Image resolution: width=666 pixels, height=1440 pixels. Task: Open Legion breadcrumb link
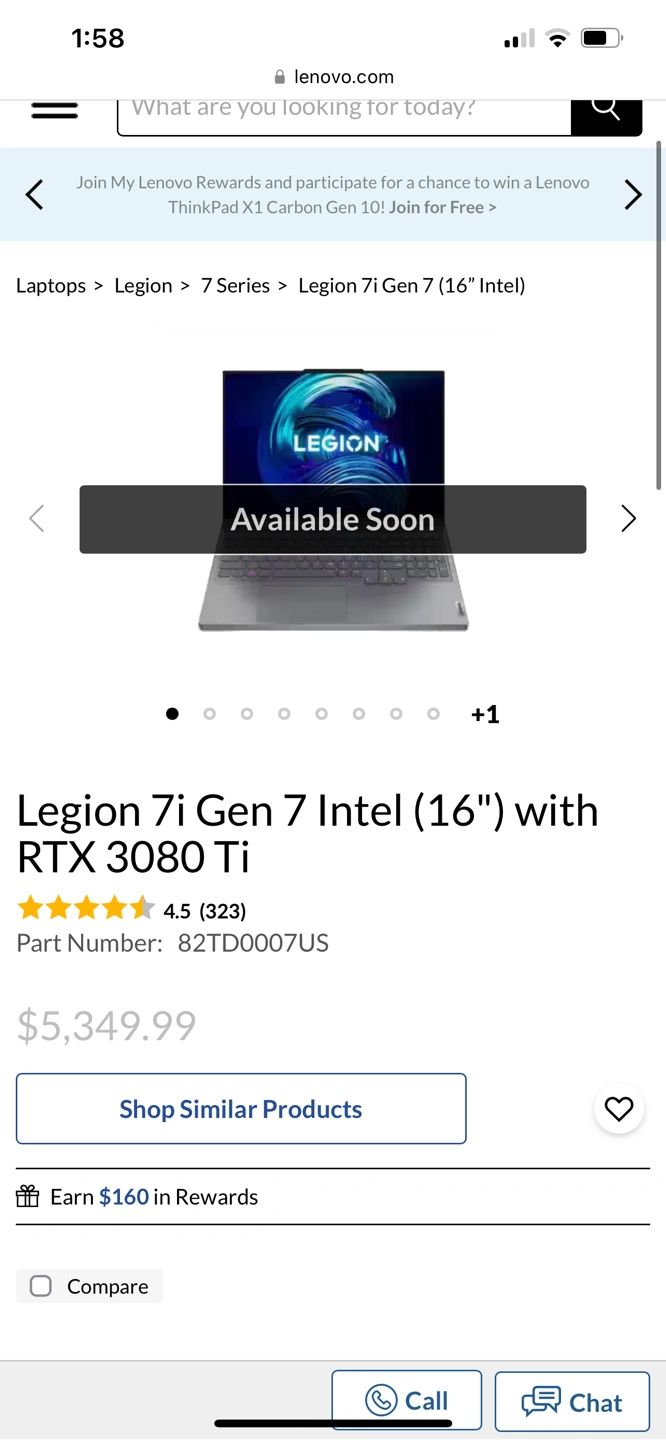click(143, 285)
